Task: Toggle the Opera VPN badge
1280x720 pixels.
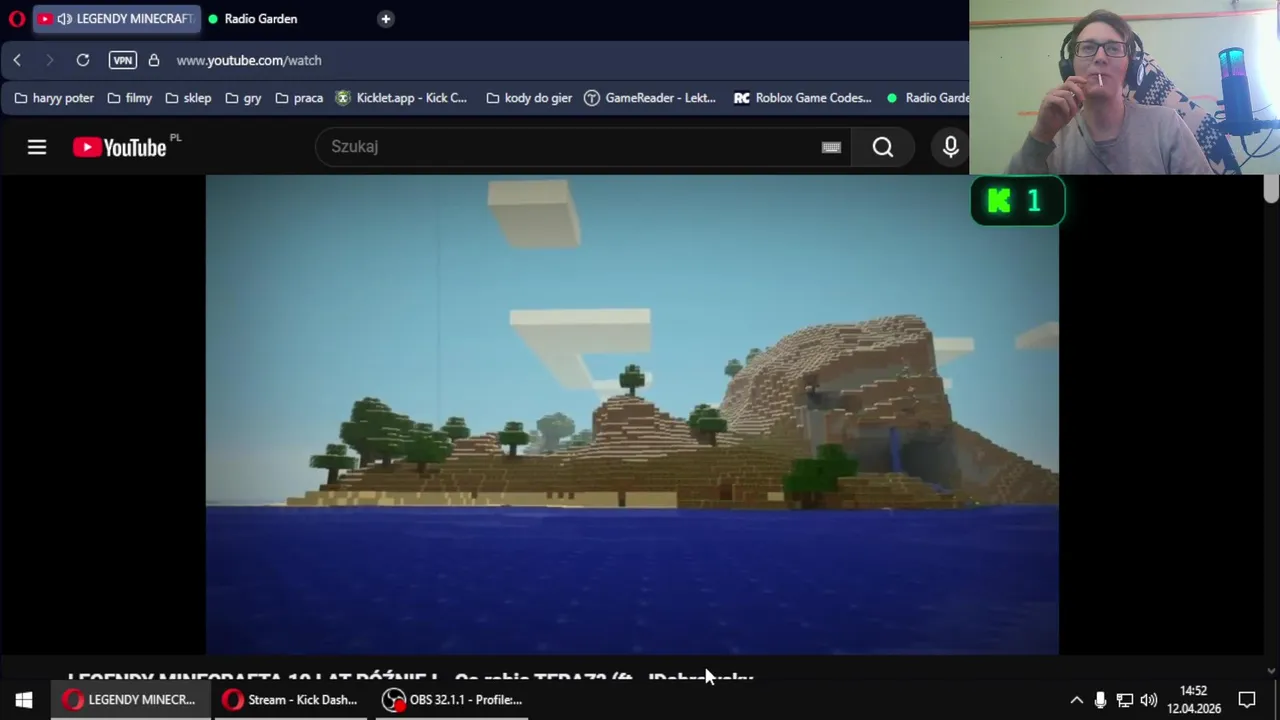Action: point(123,60)
